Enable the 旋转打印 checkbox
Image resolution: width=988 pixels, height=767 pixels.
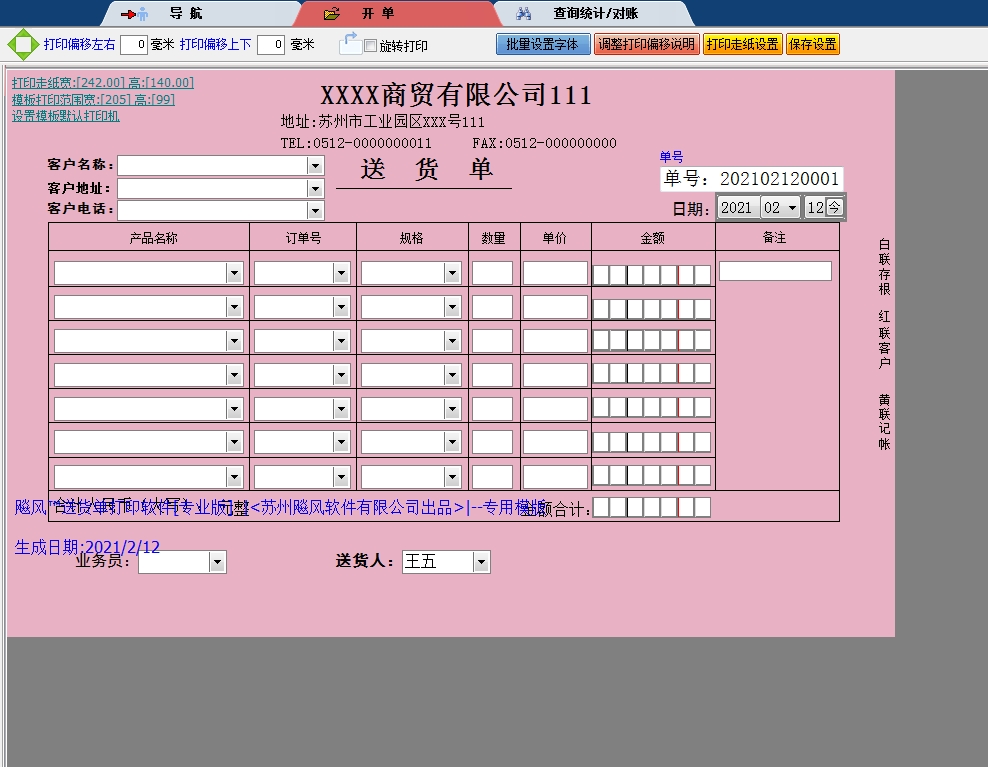[371, 46]
